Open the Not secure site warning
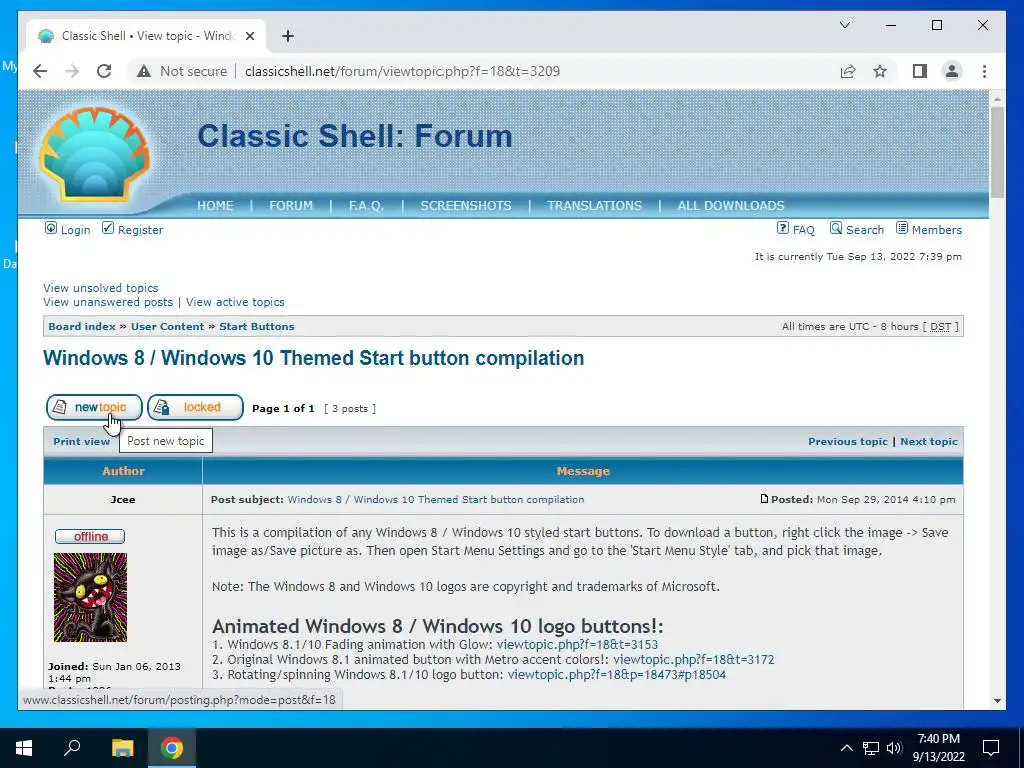This screenshot has width=1024, height=768. [x=182, y=71]
